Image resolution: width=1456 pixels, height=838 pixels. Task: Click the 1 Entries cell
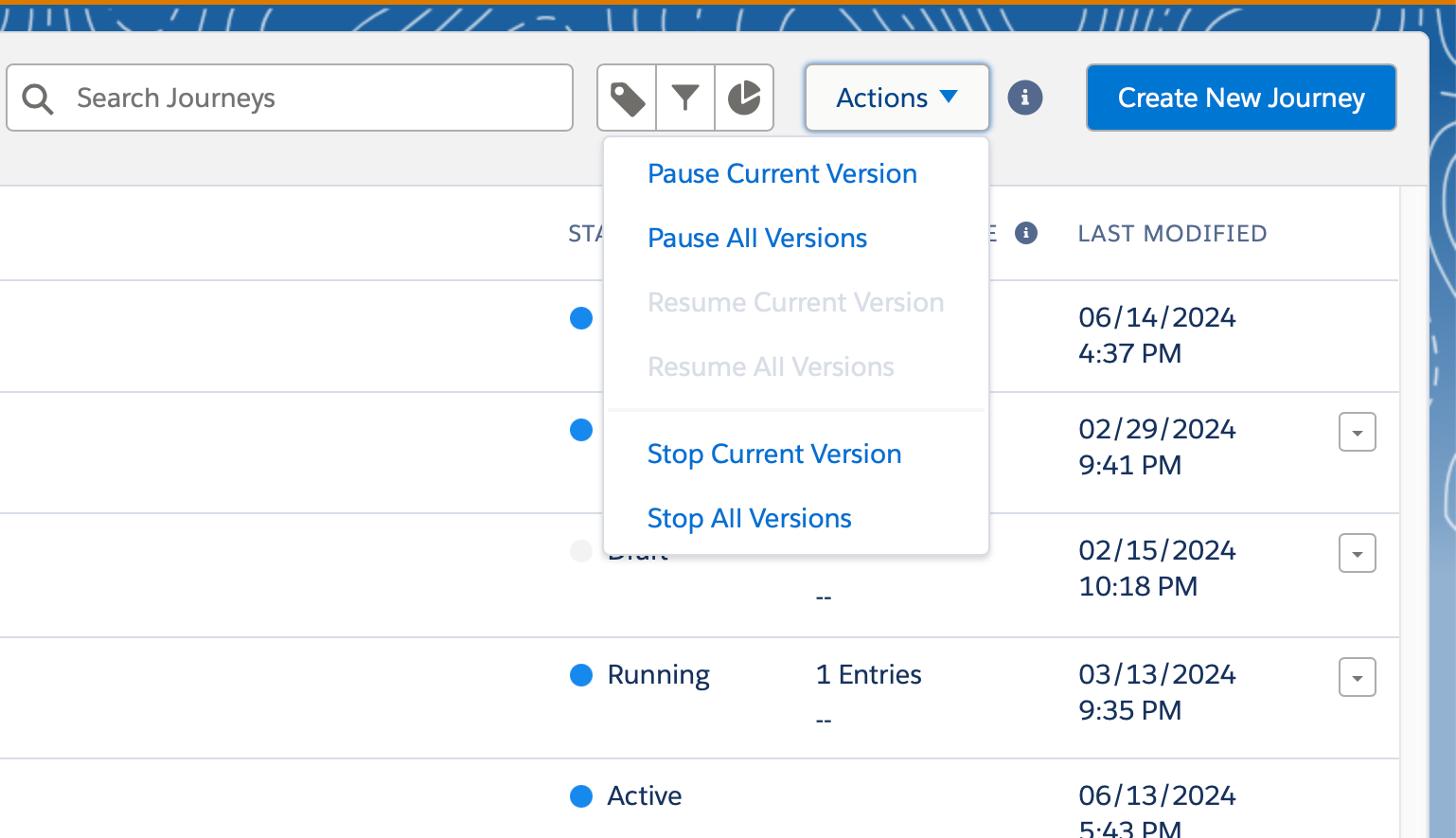(869, 675)
